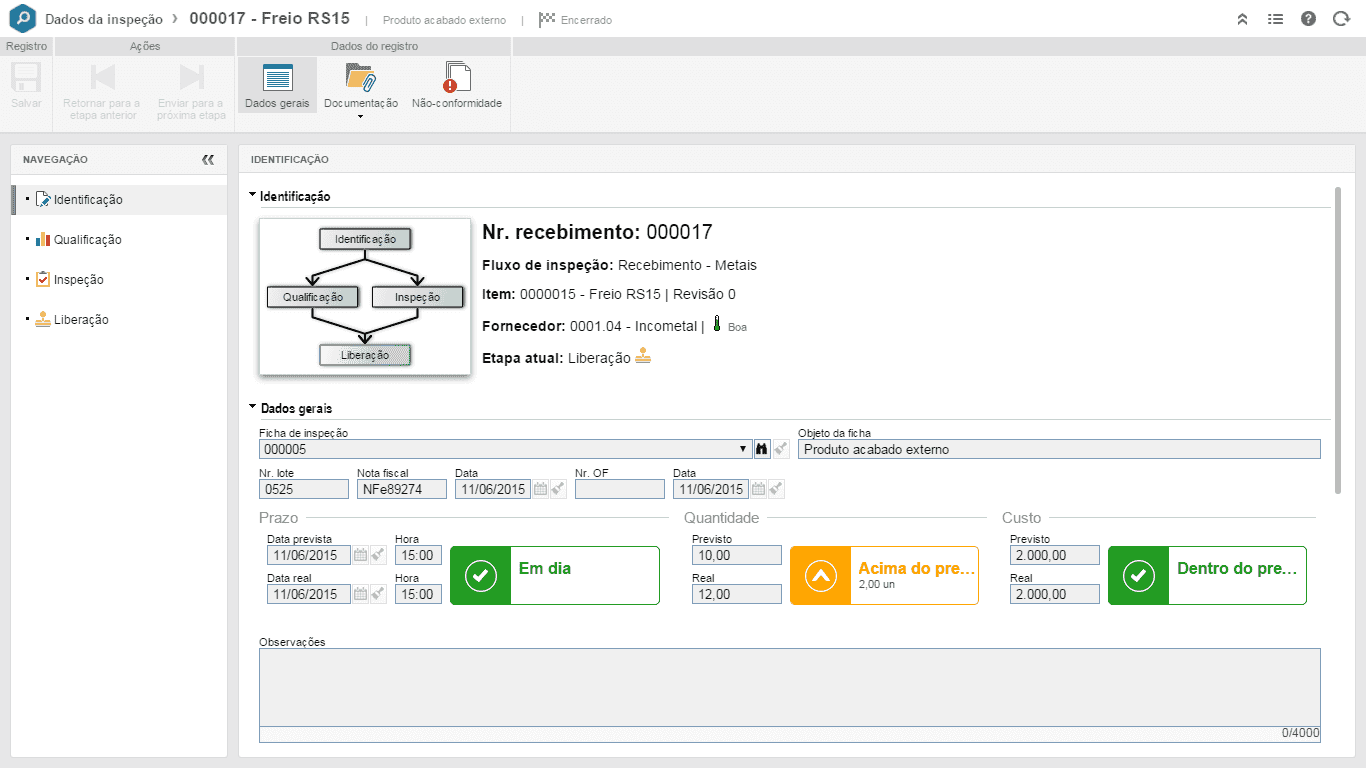Expand the Documentação dropdown arrow
The image size is (1366, 768).
point(360,117)
